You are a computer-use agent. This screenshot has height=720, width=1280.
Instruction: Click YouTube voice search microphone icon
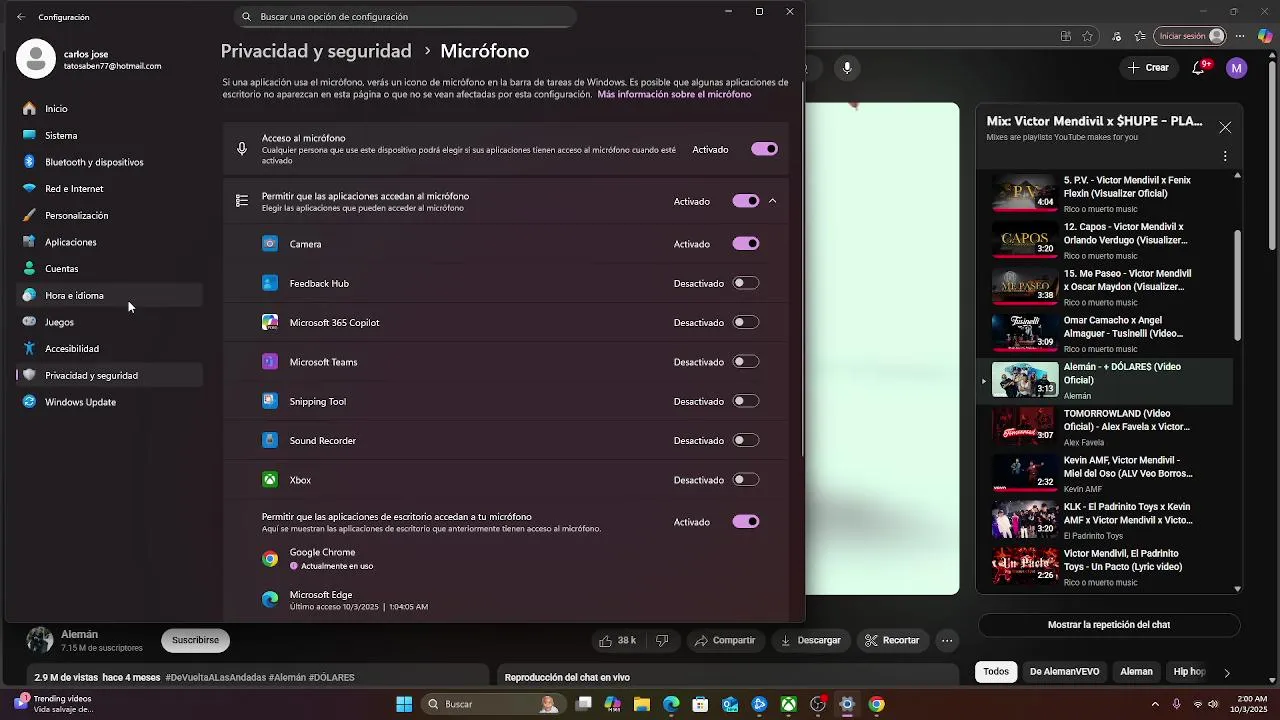[x=847, y=68]
